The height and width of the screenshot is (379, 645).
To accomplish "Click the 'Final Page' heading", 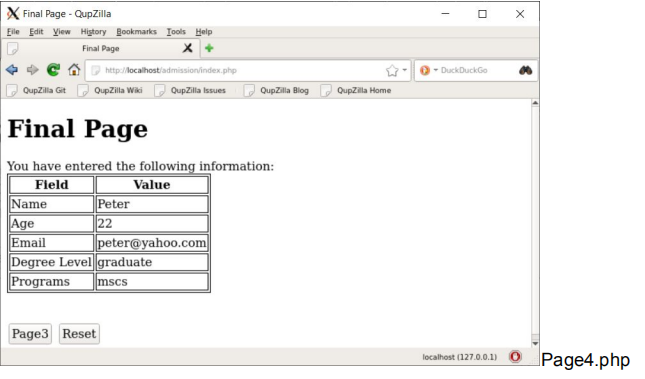I will tap(78, 129).
